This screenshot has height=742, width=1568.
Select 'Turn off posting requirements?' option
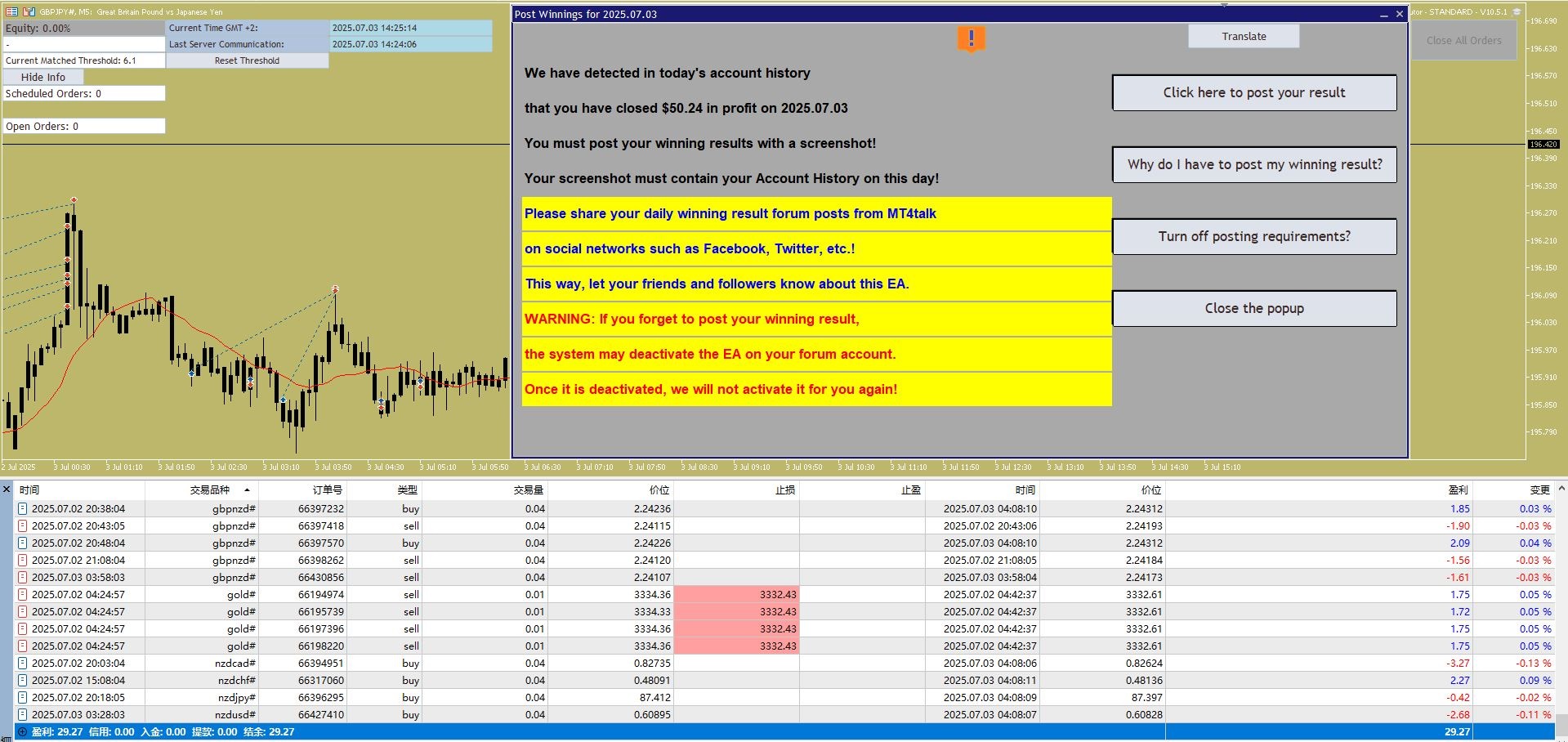[1253, 237]
